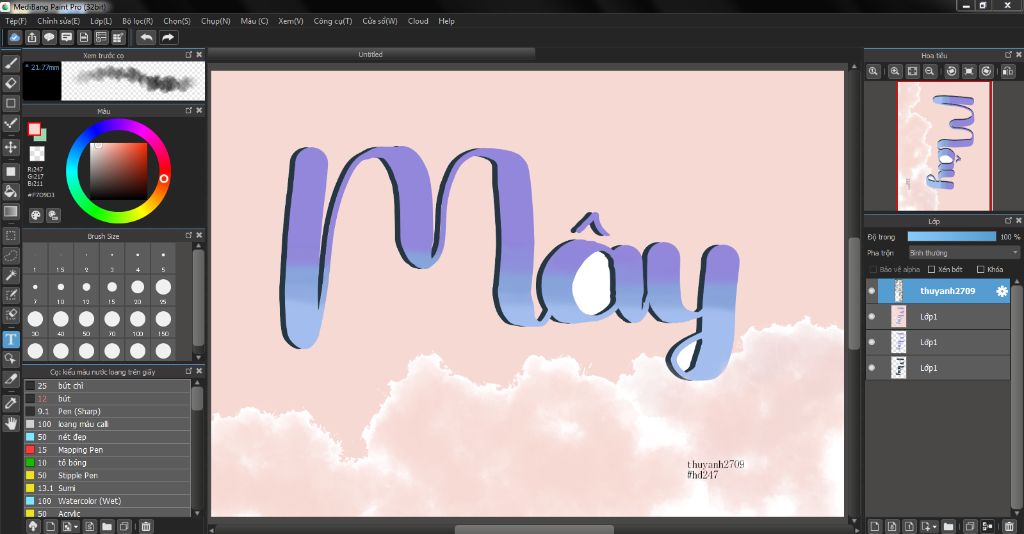The height and width of the screenshot is (534, 1024).
Task: Open the Công cụ(T) menu
Action: point(332,21)
